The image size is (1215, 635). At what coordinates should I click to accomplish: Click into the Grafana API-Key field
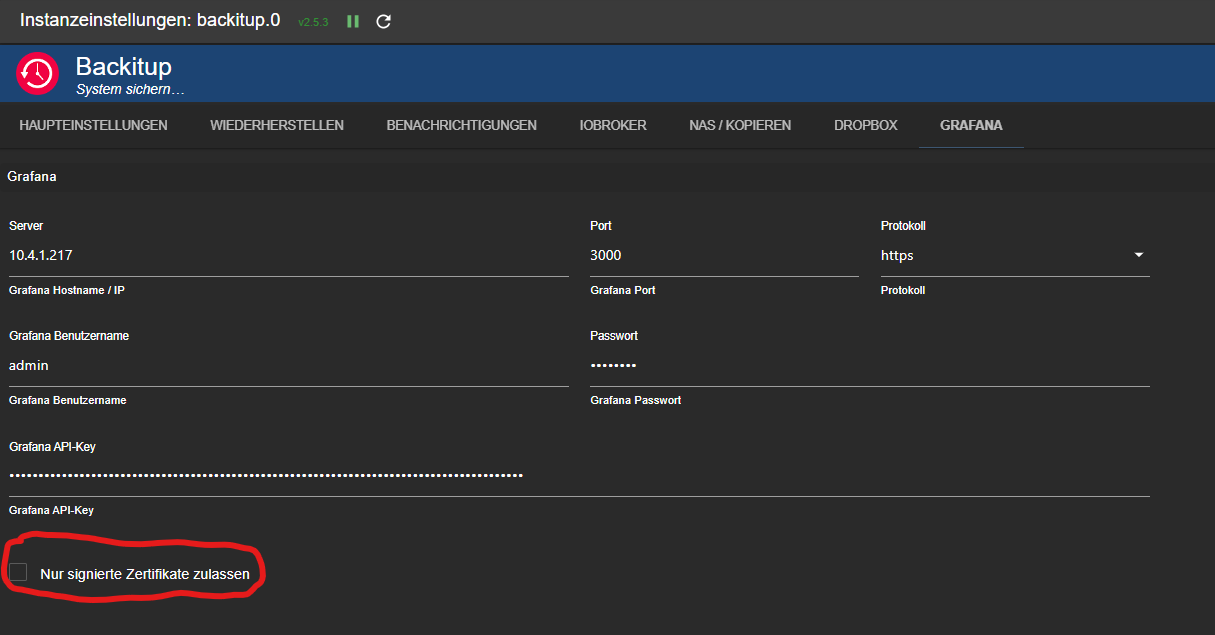(x=579, y=476)
